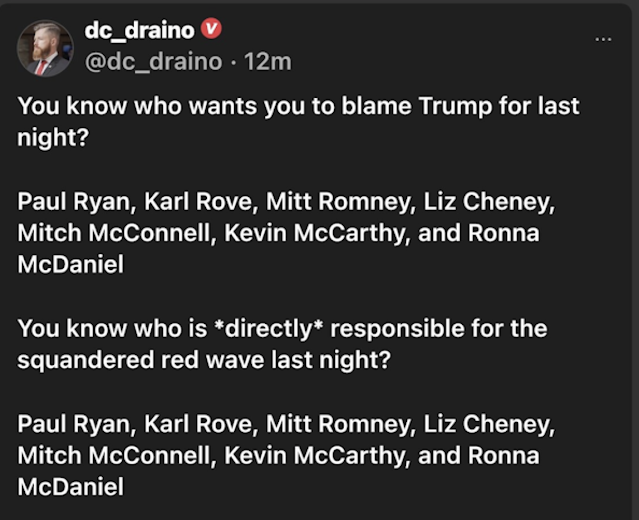
Task: Click Kevin McCarthy in the second names list
Action: pyautogui.click(x=315, y=456)
